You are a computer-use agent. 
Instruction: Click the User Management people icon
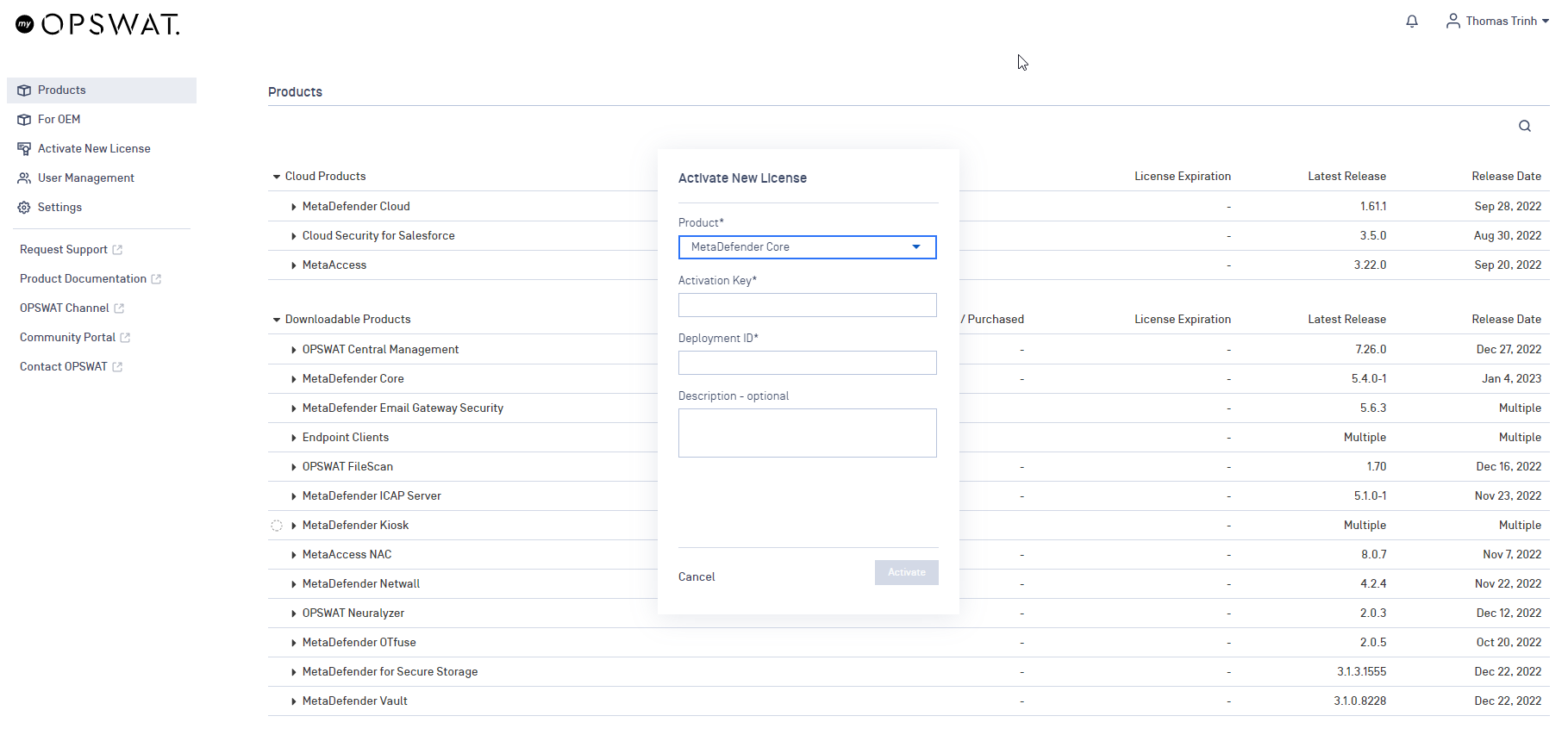coord(24,178)
